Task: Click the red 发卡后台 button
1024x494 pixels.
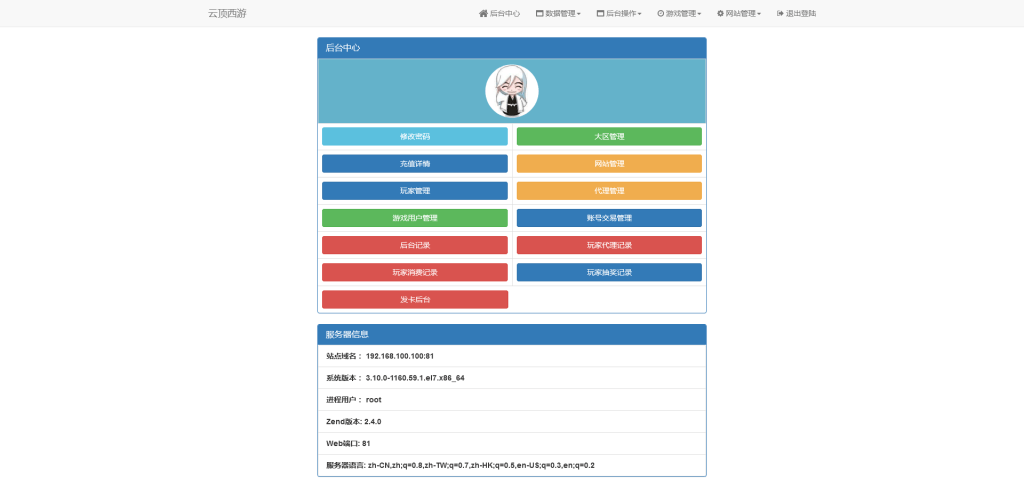Action: 414,299
